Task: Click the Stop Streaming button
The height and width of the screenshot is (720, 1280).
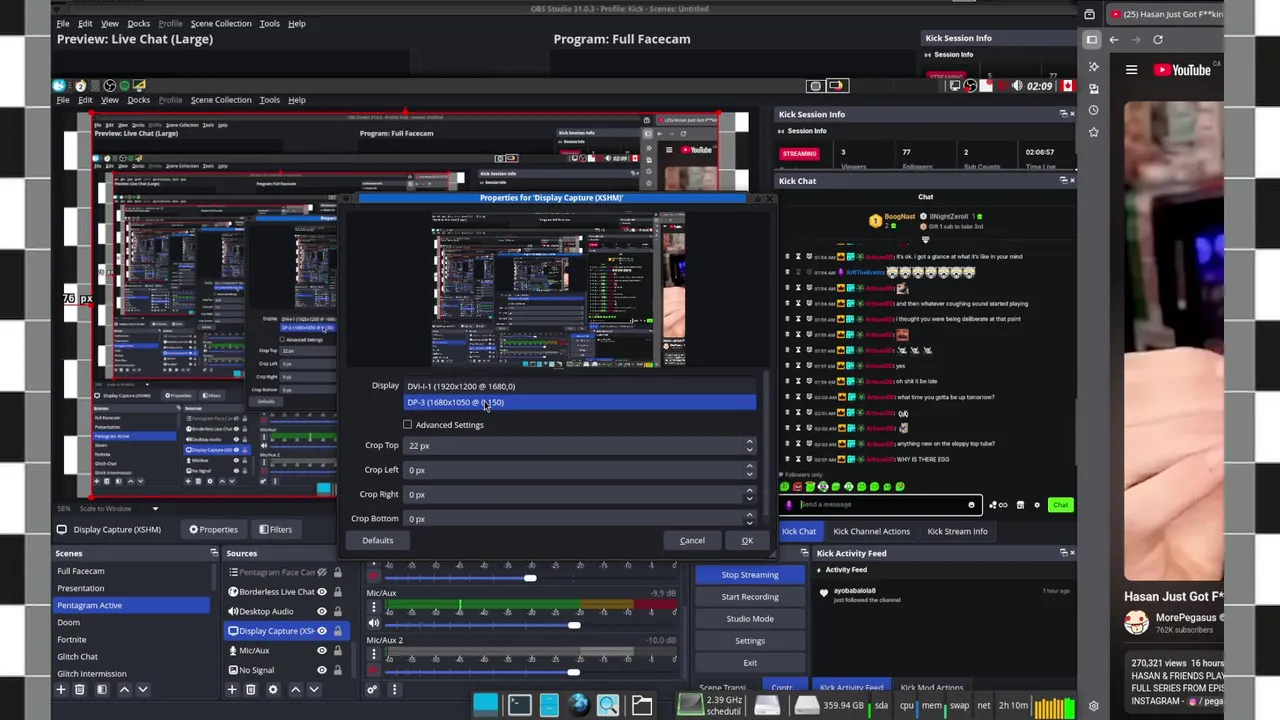Action: (750, 575)
